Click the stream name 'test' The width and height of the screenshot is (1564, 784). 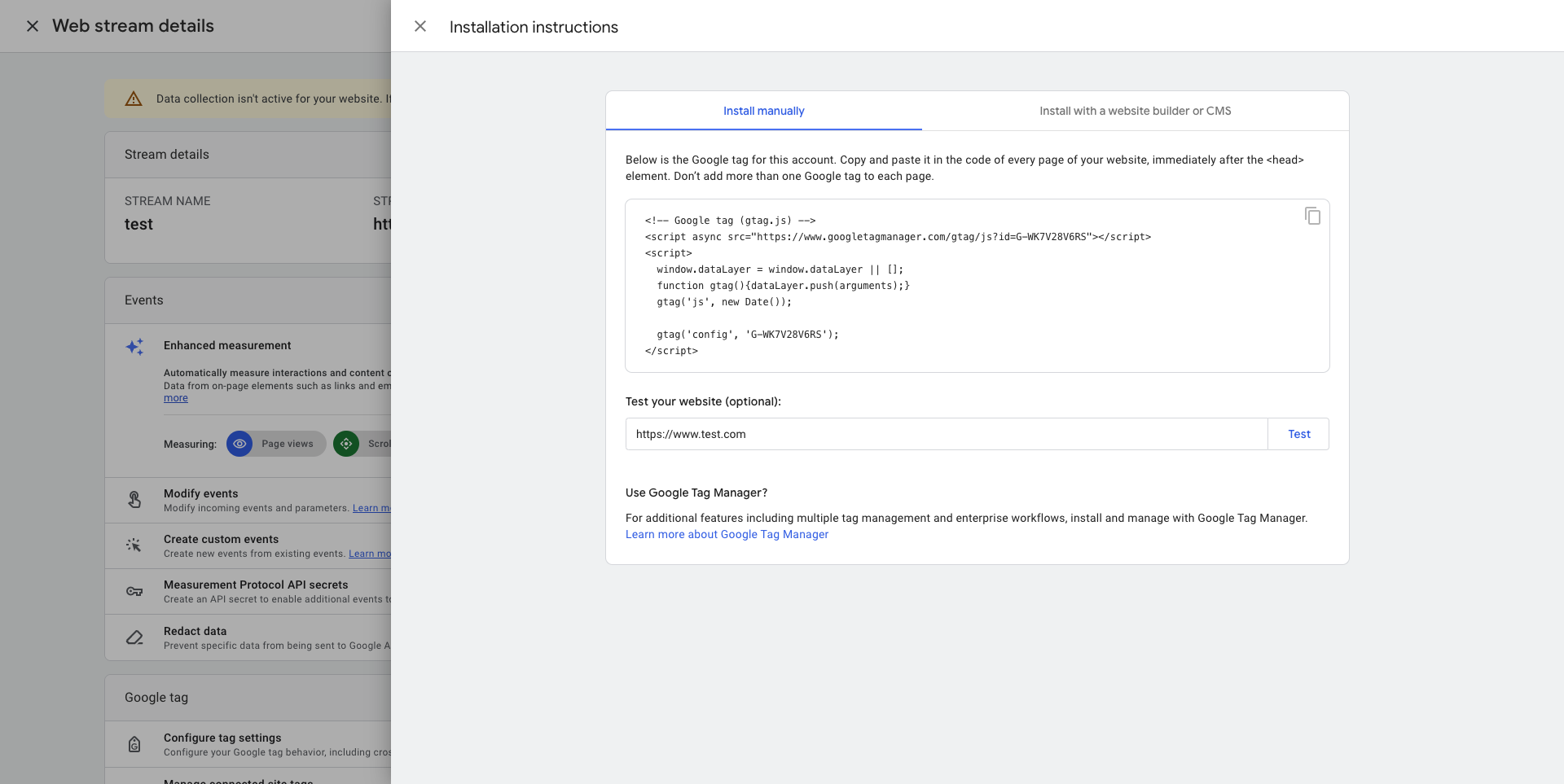coord(138,224)
